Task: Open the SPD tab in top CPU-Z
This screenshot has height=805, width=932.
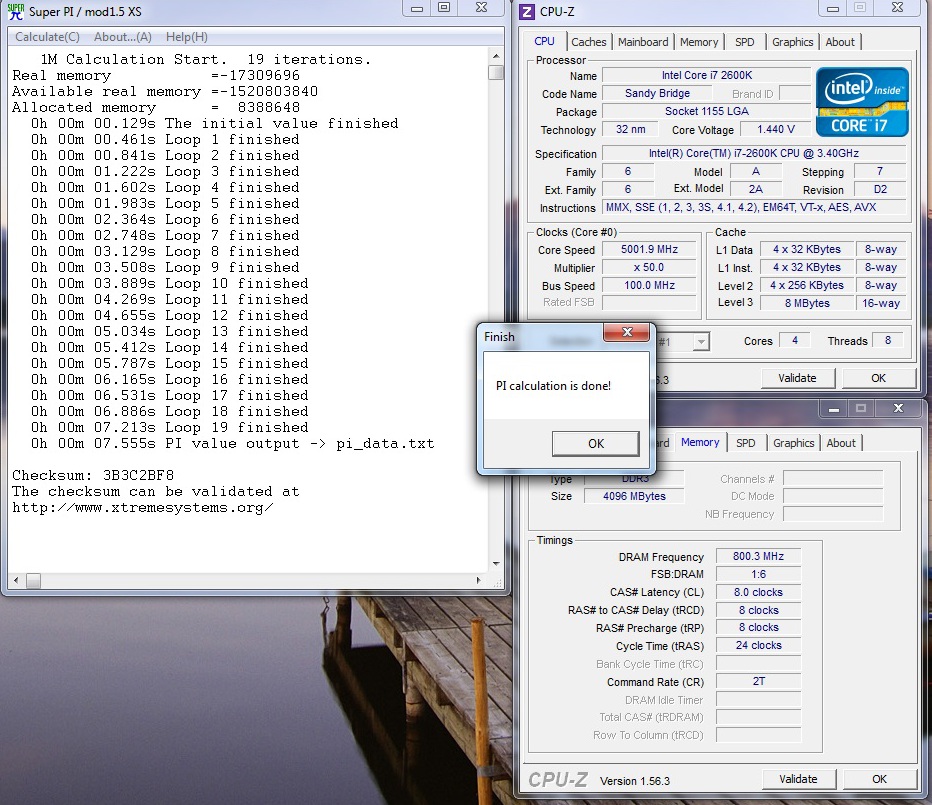Action: click(x=744, y=42)
